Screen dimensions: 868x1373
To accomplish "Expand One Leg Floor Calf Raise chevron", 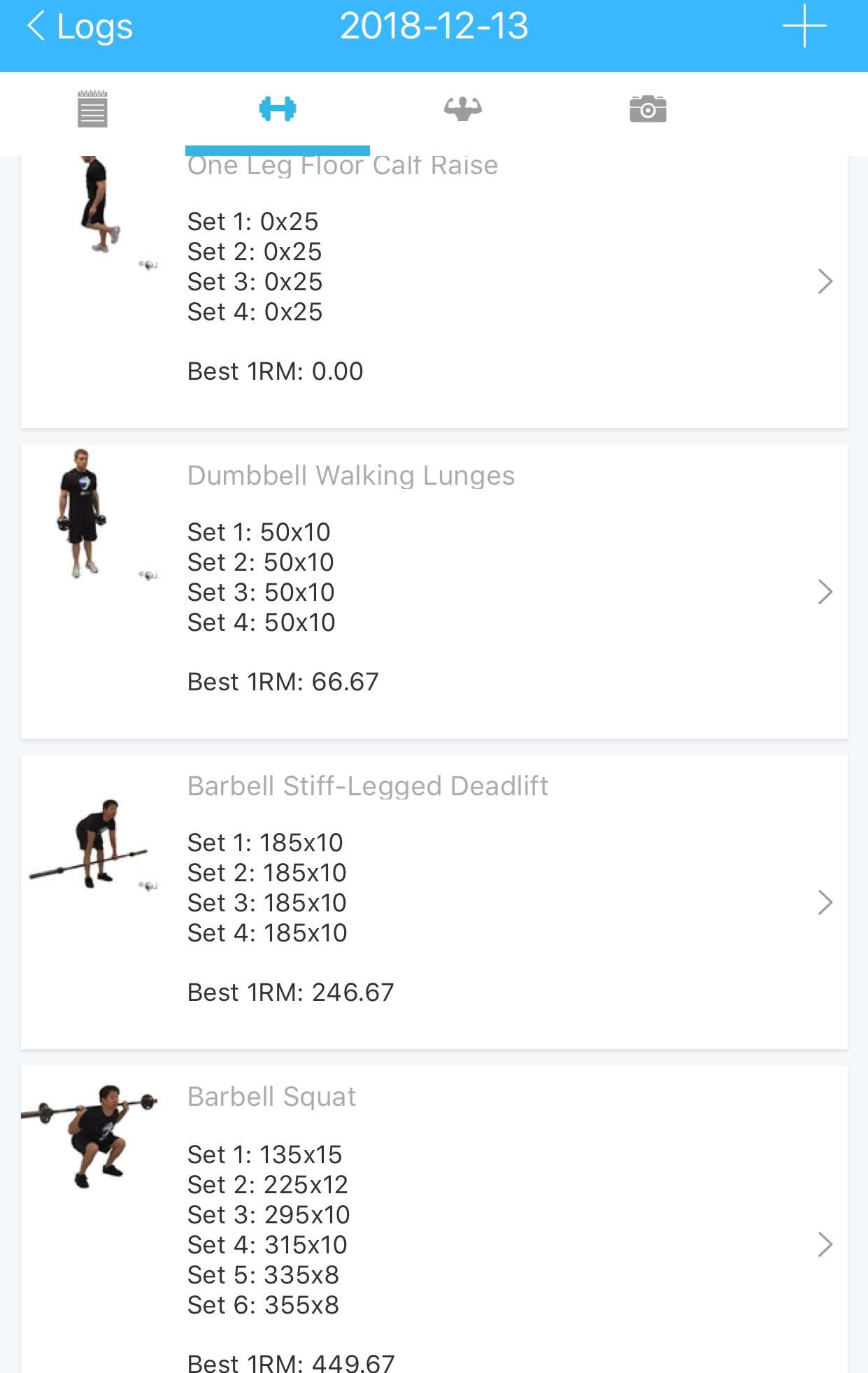I will point(825,281).
